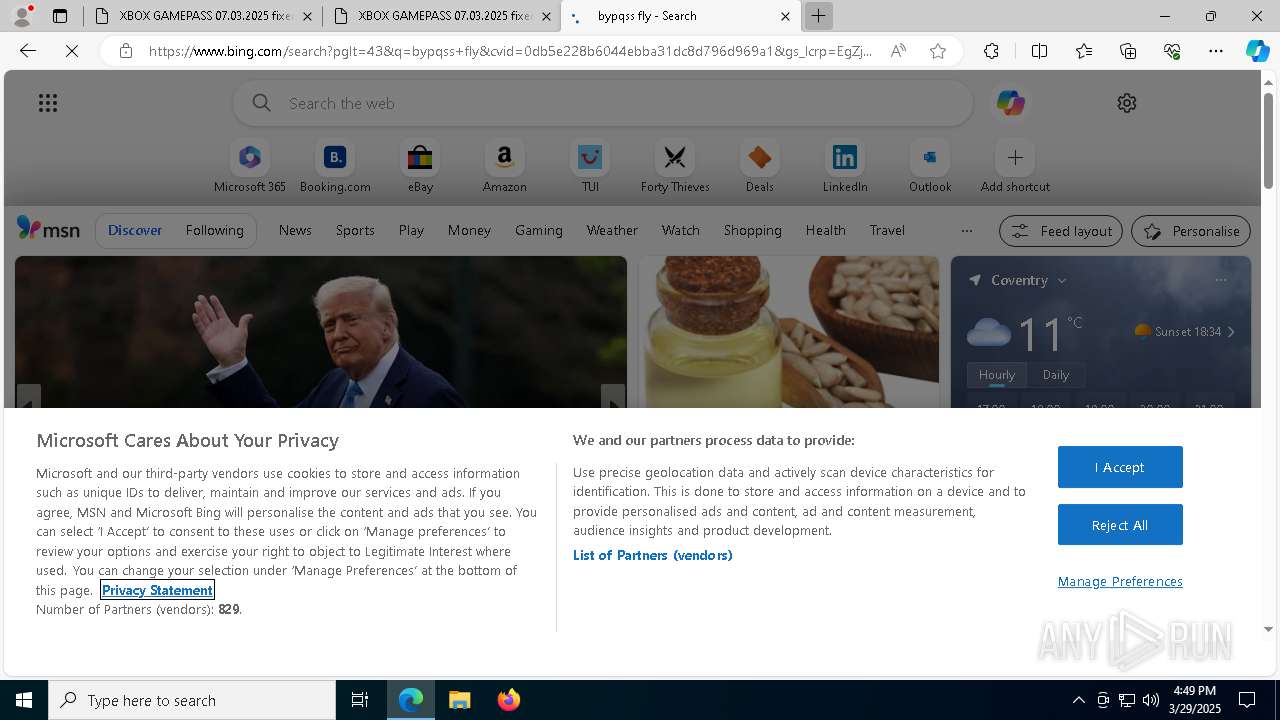Add this page to favorites star
Screen dimensions: 1280x720
pos(938,51)
